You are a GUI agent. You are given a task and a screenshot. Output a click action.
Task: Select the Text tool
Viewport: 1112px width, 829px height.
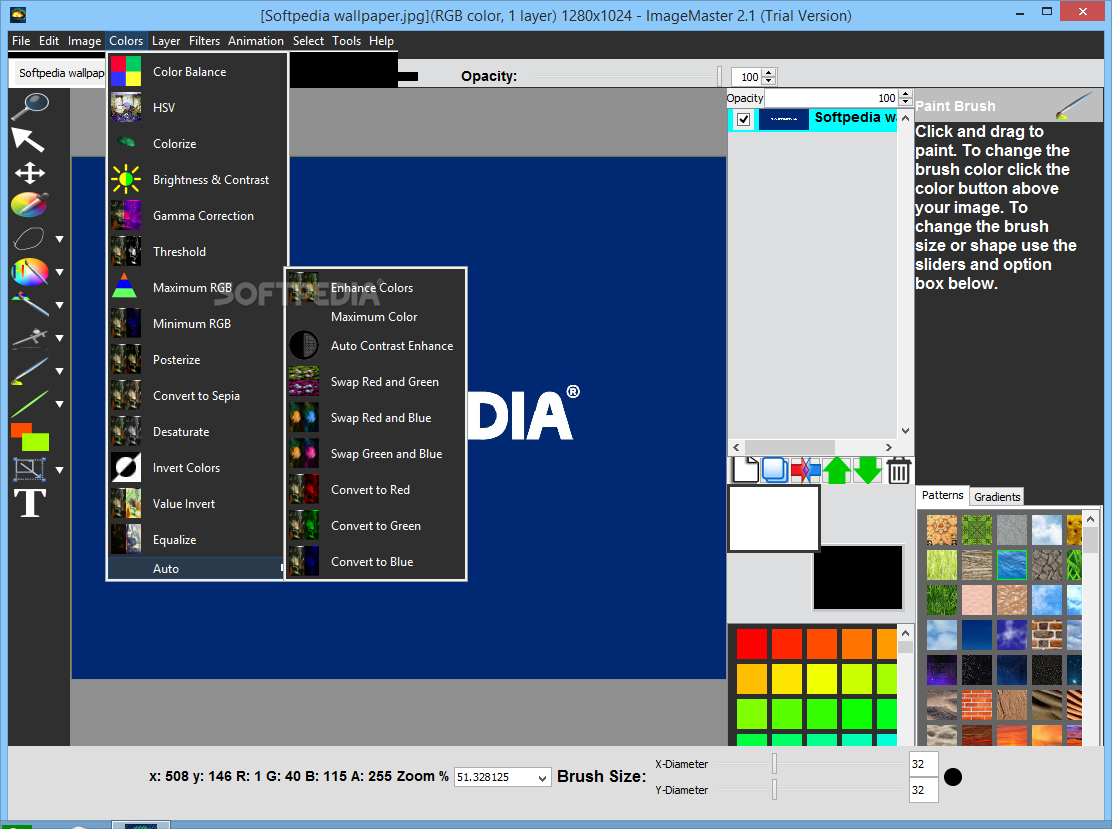pos(30,503)
